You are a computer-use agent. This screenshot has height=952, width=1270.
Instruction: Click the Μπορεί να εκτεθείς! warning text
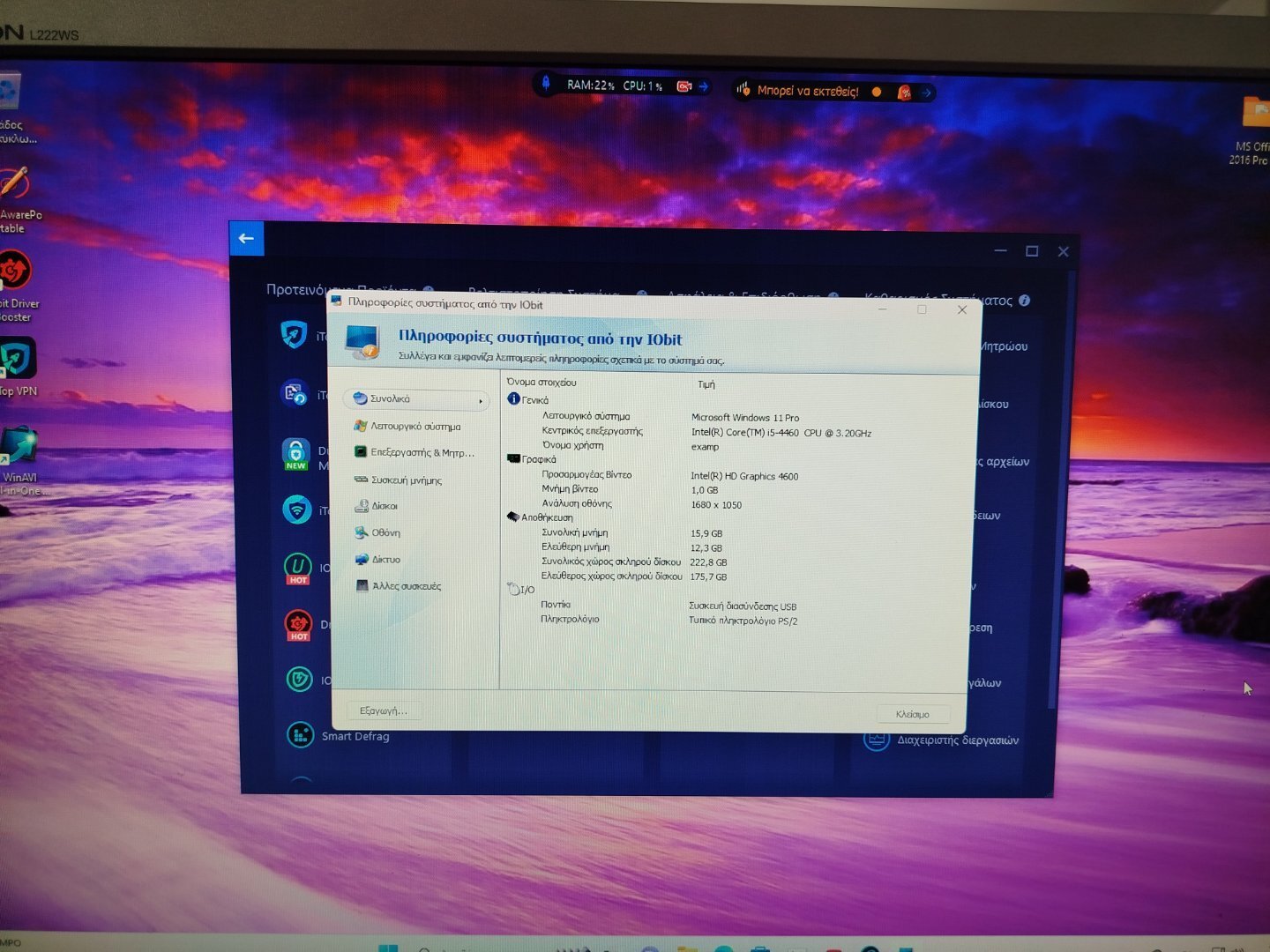tap(808, 91)
